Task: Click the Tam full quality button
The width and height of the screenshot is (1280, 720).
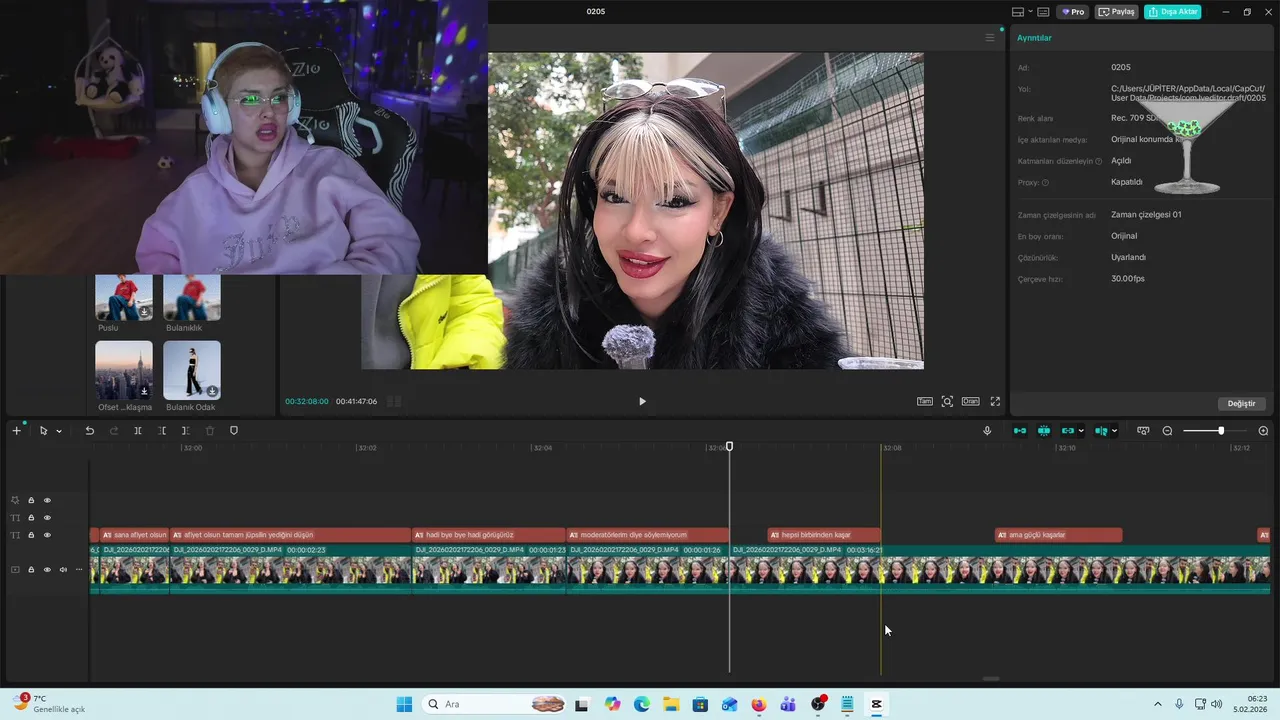Action: [925, 401]
